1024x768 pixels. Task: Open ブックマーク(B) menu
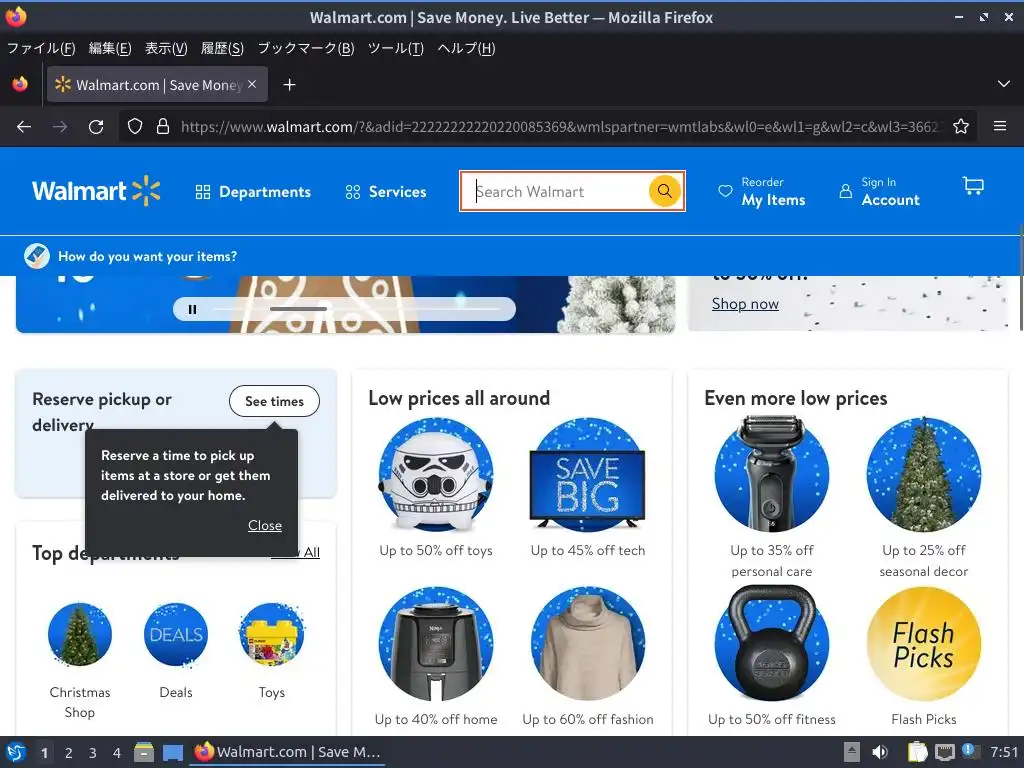tap(306, 48)
